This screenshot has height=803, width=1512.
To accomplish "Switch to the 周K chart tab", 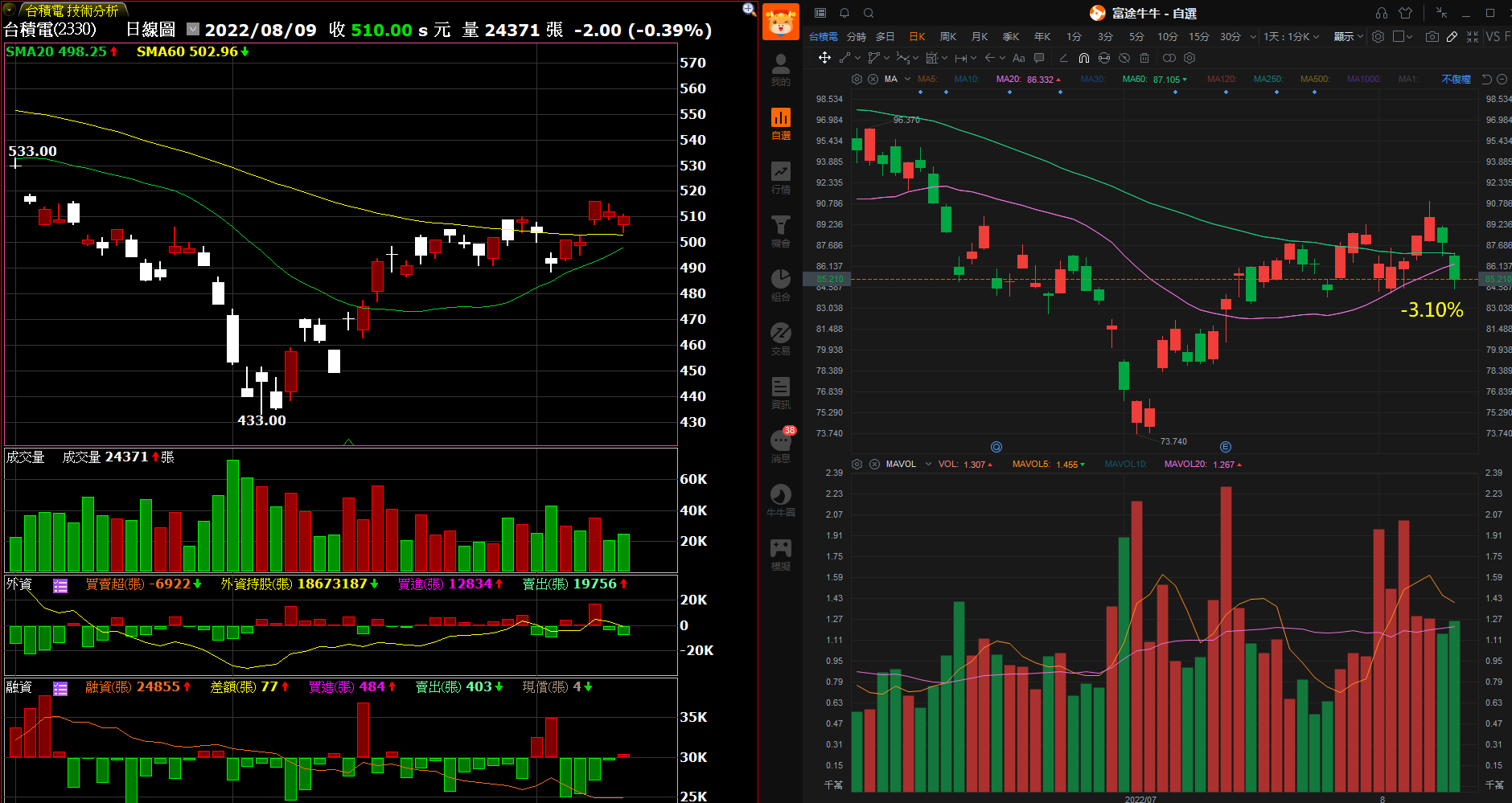I will click(948, 36).
